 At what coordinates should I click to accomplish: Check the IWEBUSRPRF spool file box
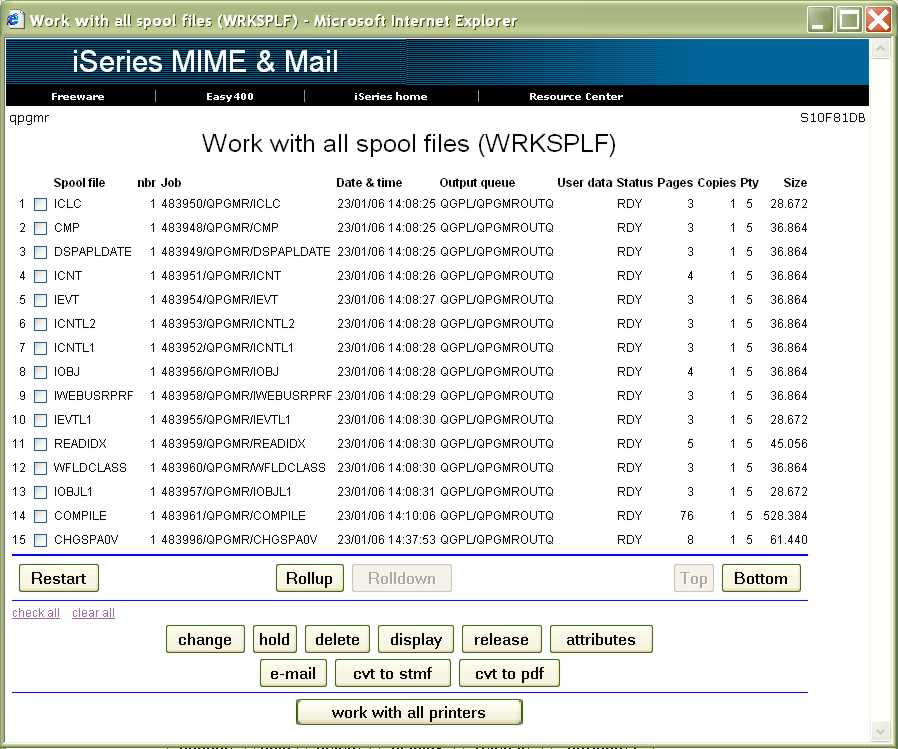[40, 396]
